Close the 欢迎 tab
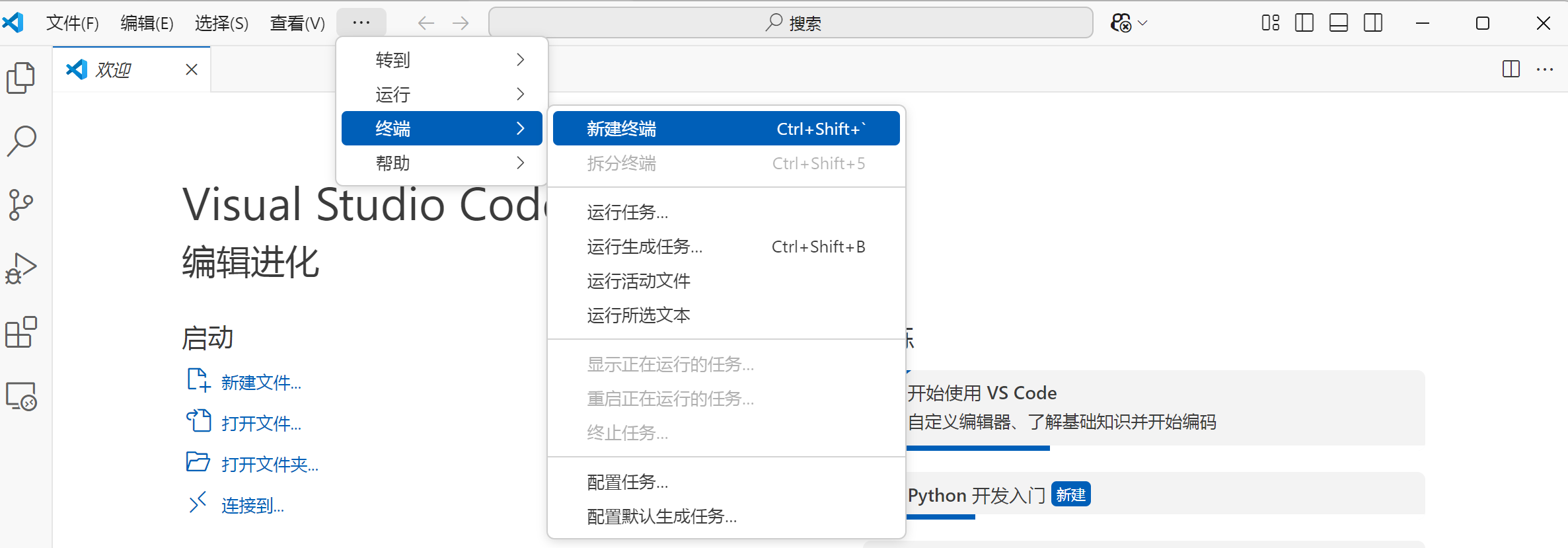 pyautogui.click(x=192, y=69)
